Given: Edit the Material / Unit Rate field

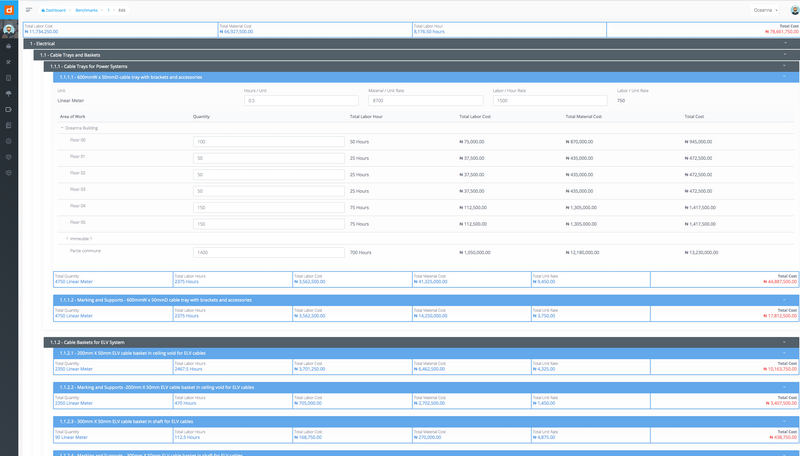Looking at the screenshot, I should 426,100.
